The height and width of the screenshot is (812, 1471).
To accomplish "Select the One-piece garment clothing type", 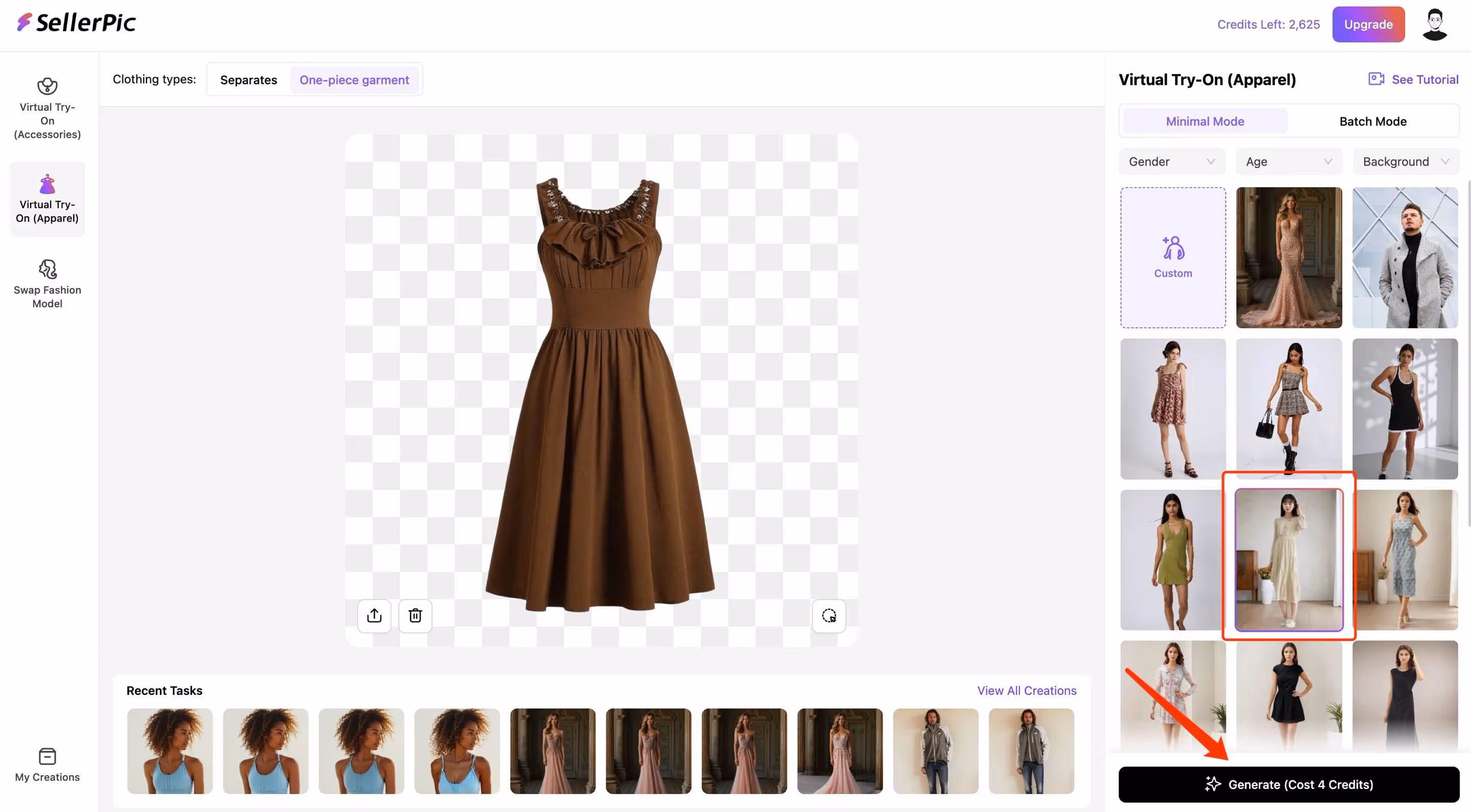I will click(354, 80).
